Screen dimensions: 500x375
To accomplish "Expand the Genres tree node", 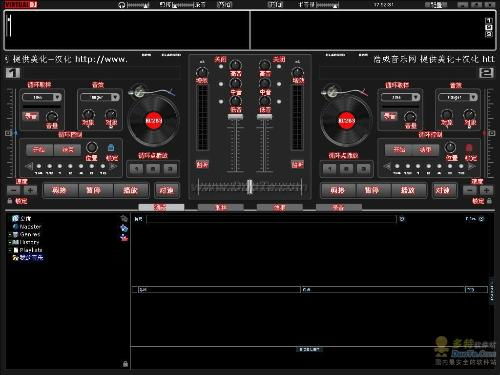I will point(10,234).
